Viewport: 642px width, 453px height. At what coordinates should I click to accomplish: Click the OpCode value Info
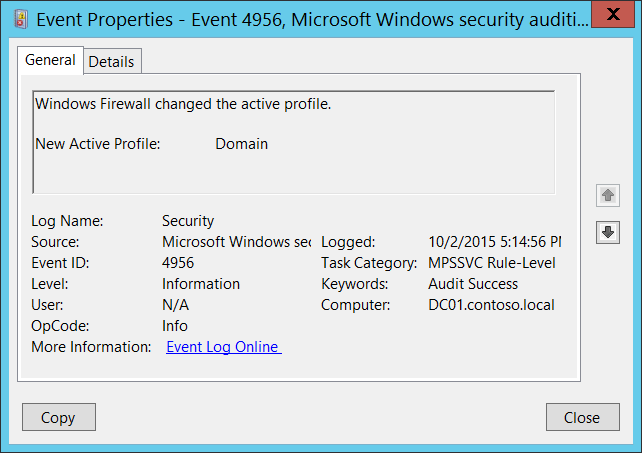175,325
